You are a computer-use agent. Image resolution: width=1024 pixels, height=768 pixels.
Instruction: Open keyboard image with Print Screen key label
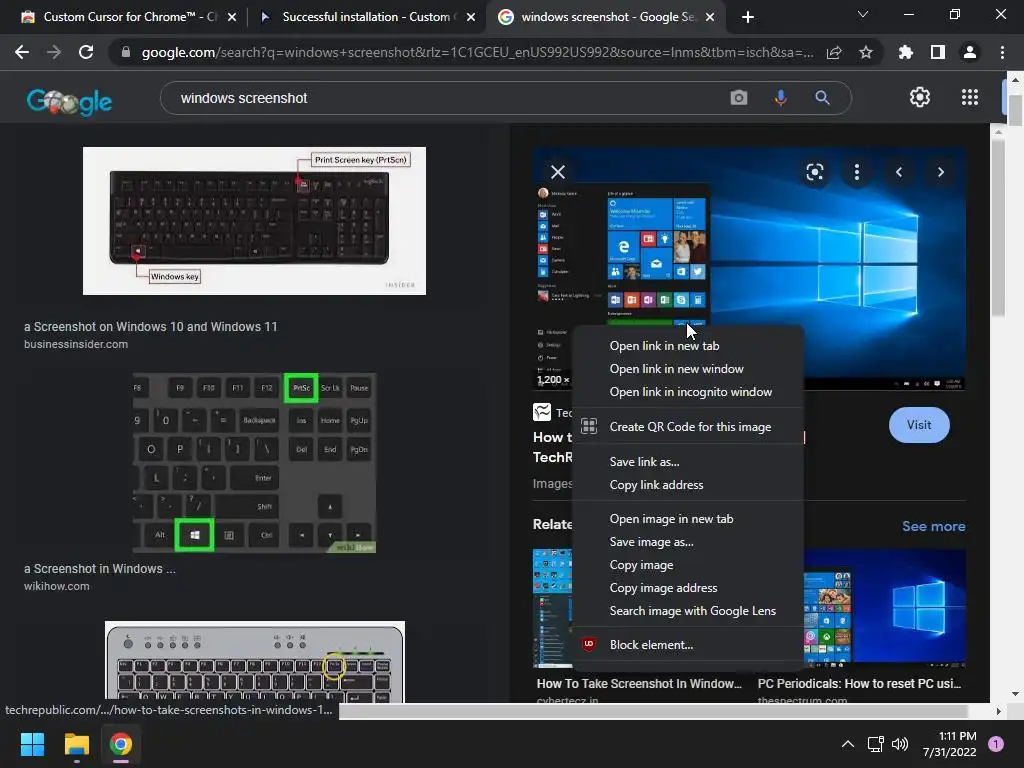pos(254,221)
